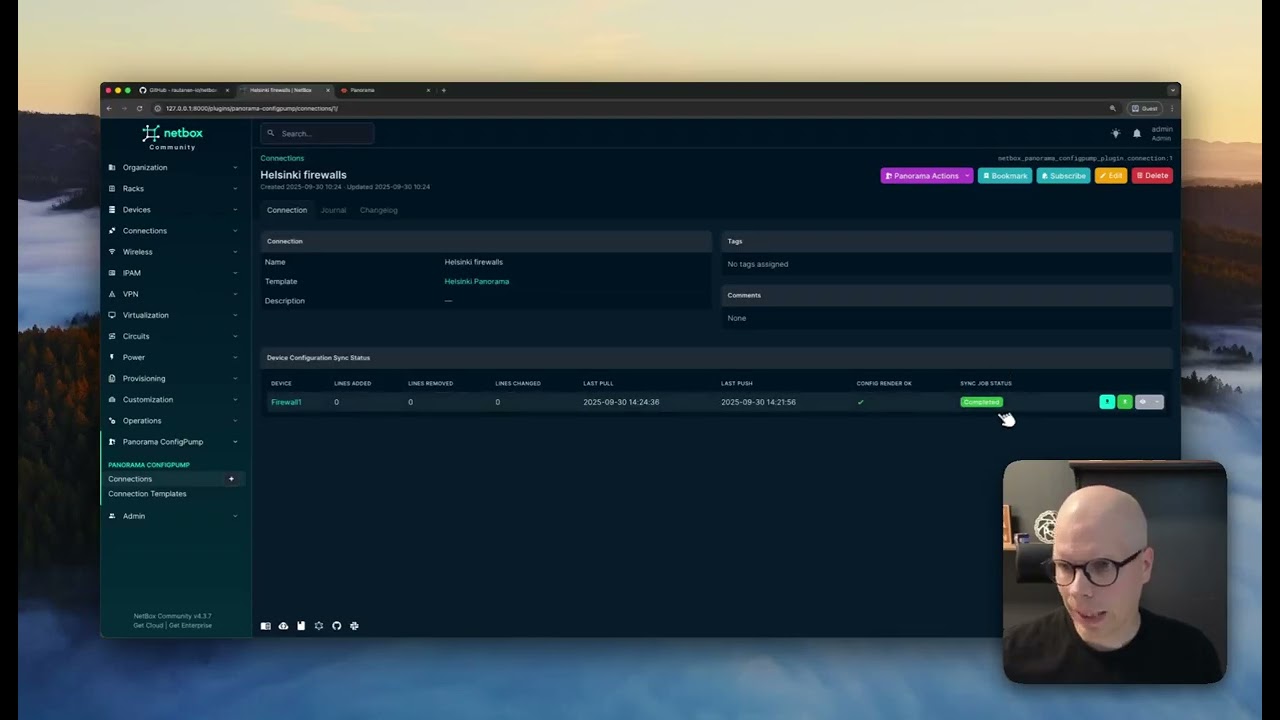This screenshot has width=1280, height=720.
Task: Click the gear-shaped icon in footer
Action: click(319, 626)
